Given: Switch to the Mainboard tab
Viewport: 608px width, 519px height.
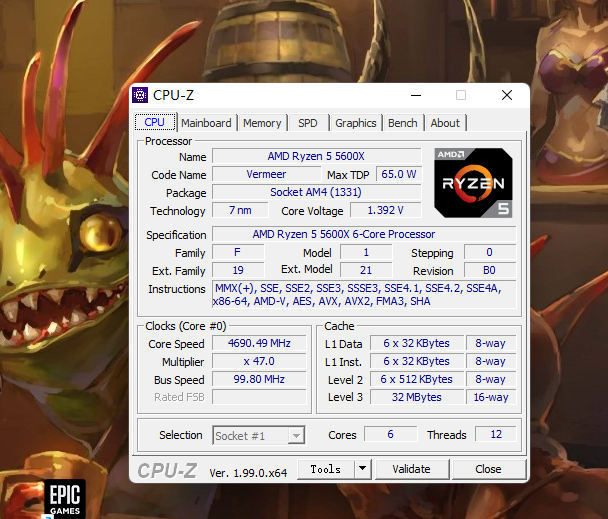Looking at the screenshot, I should [x=206, y=123].
